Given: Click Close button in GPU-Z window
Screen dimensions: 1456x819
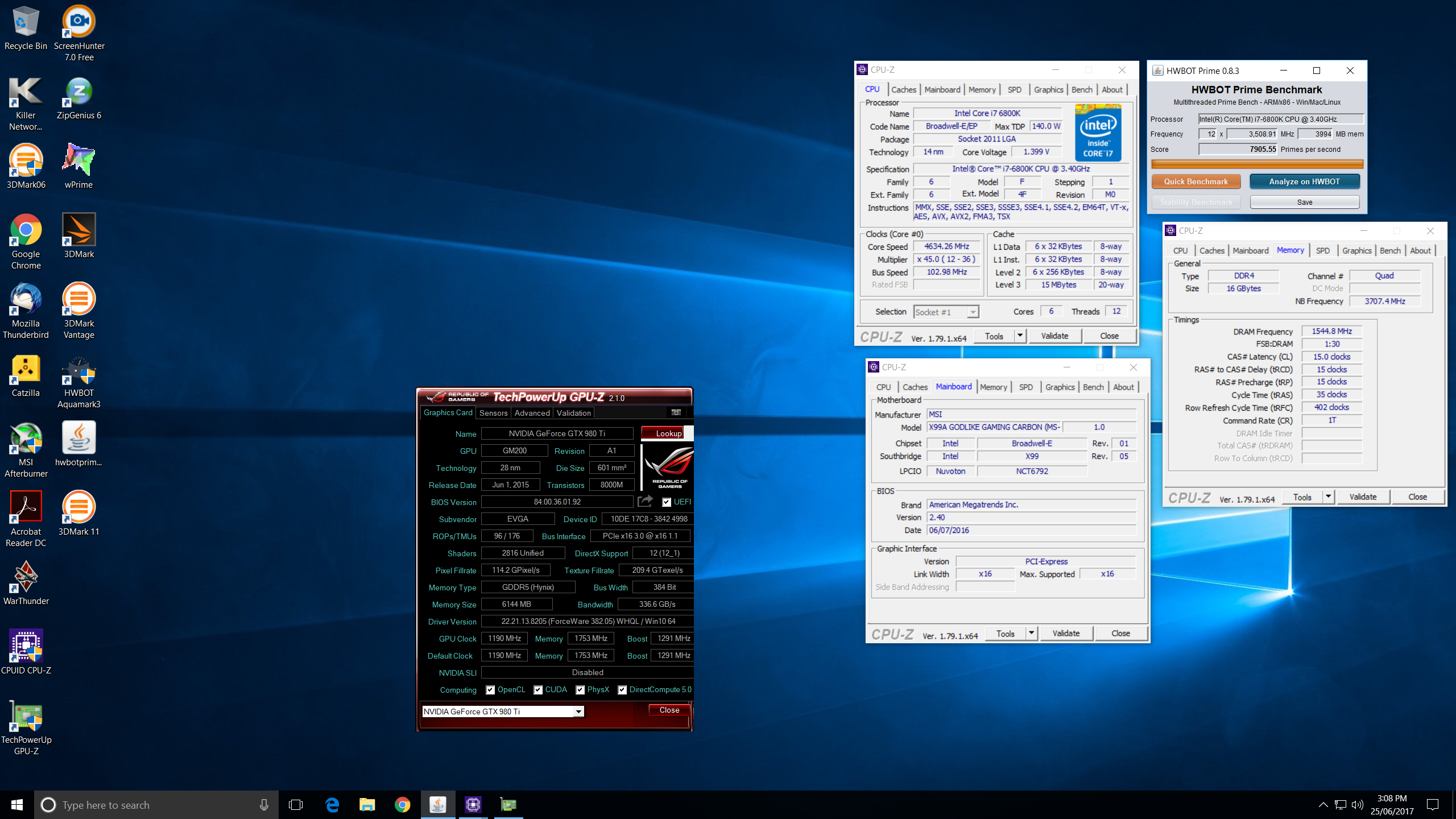Looking at the screenshot, I should [669, 710].
